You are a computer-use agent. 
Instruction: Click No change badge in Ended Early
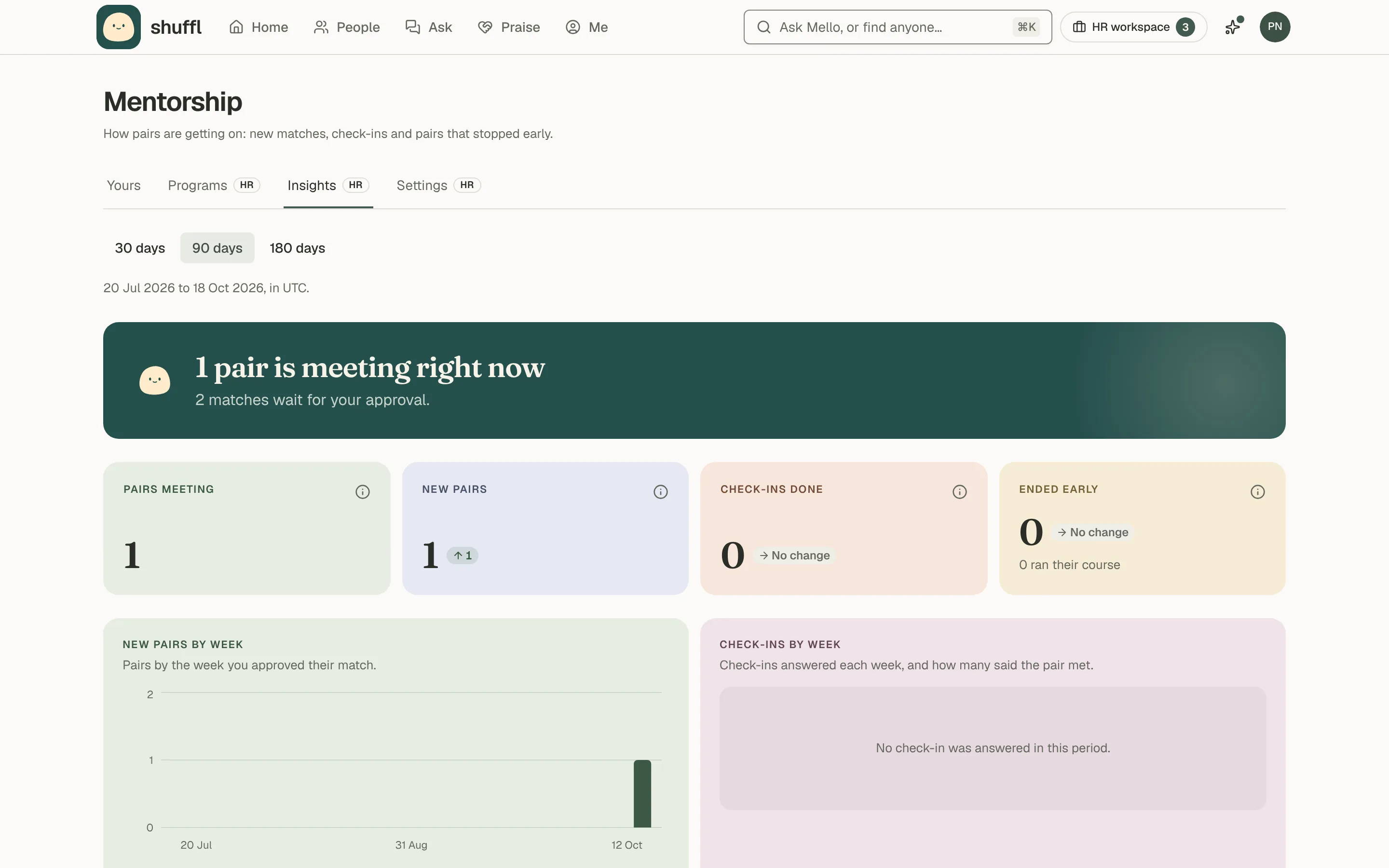pos(1093,532)
